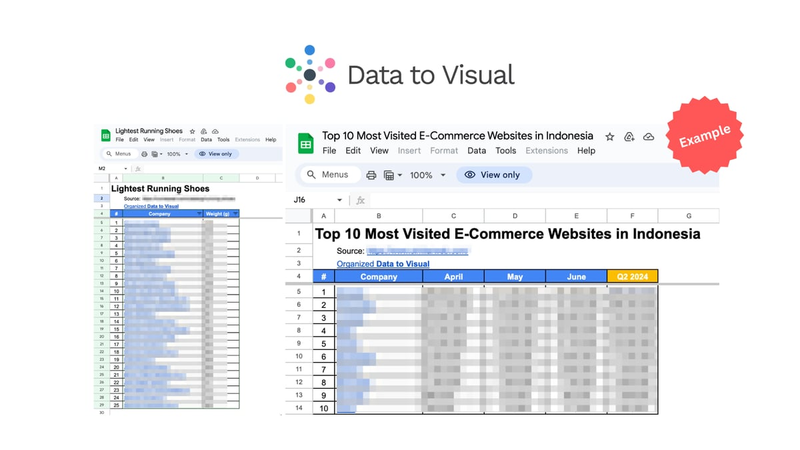Click cloud status icon in Running Shoes sheet

[215, 131]
